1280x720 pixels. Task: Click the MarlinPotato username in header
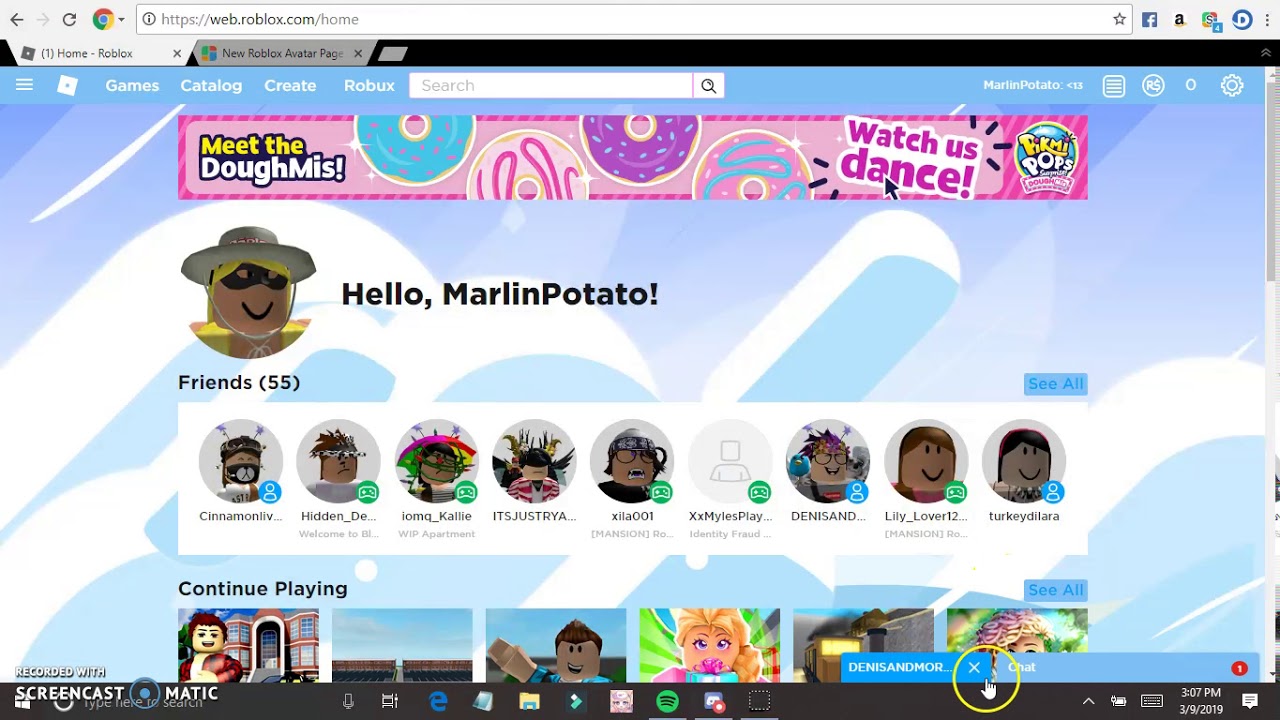pyautogui.click(x=1033, y=85)
